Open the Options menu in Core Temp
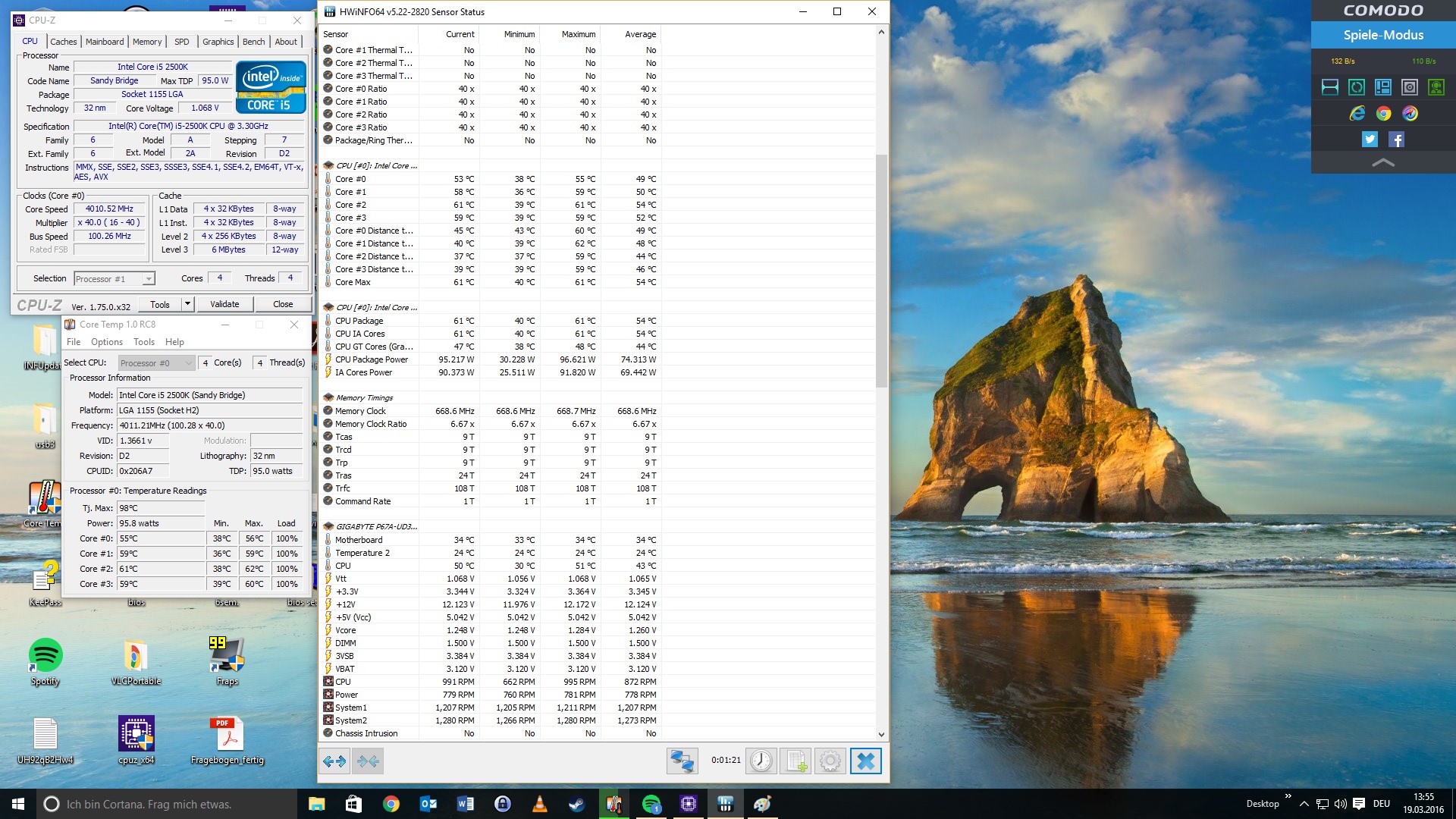Viewport: 1456px width, 819px height. point(106,342)
